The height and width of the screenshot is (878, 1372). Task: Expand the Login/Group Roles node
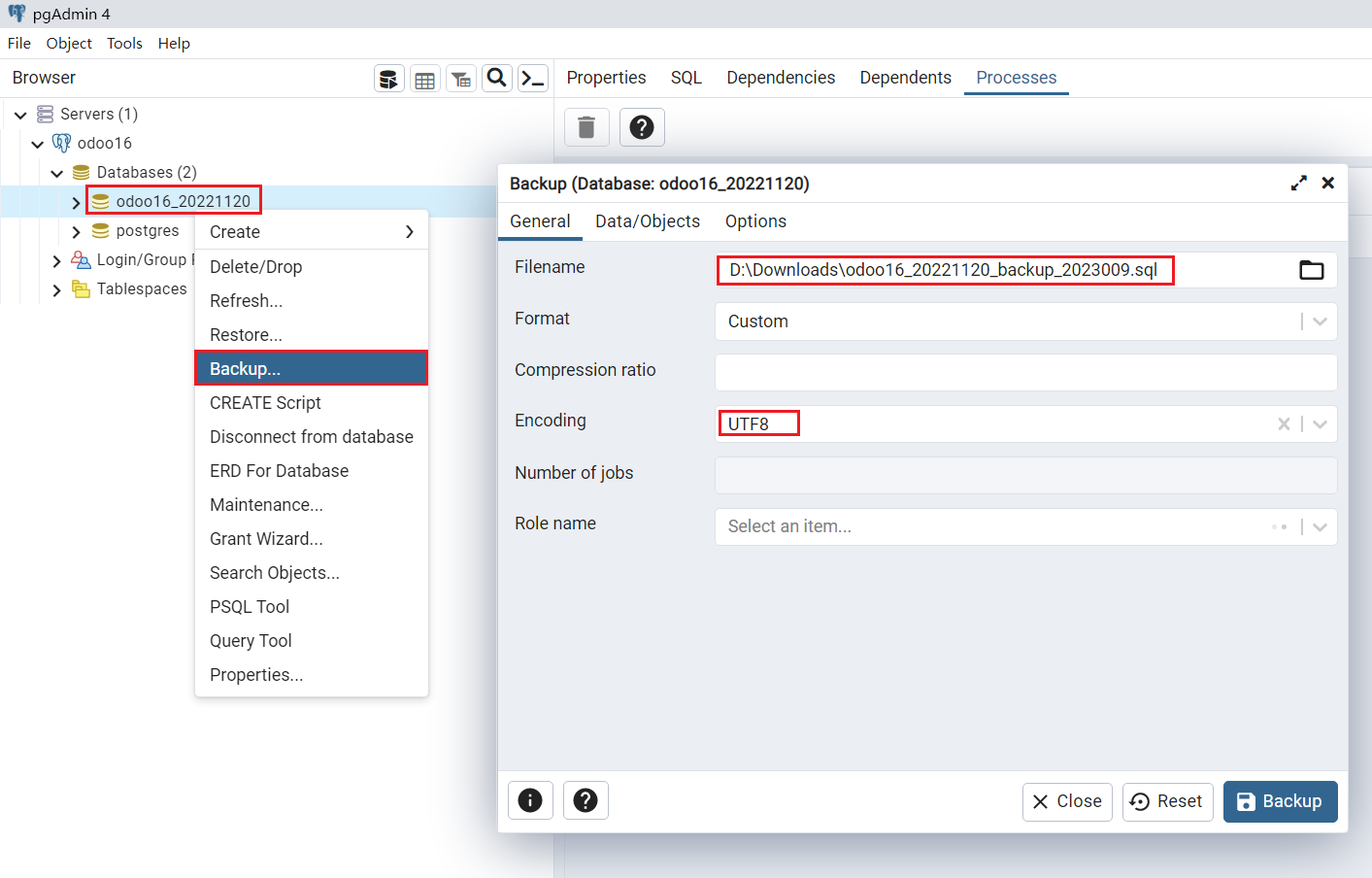pyautogui.click(x=56, y=261)
